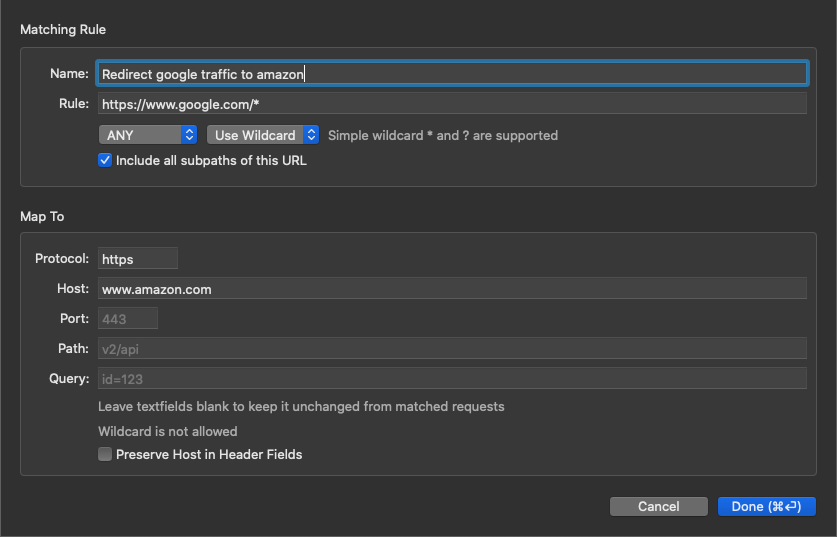Click the Host field showing www.amazon.com
The height and width of the screenshot is (537, 837).
point(452,288)
